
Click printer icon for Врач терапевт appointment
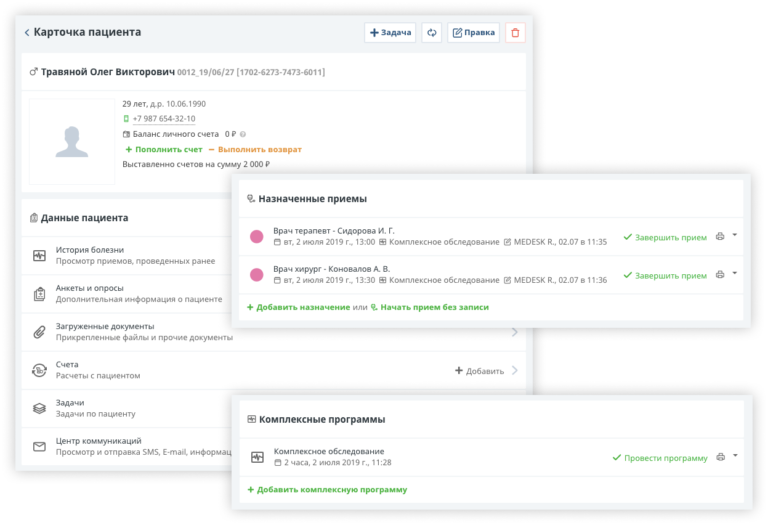(719, 237)
